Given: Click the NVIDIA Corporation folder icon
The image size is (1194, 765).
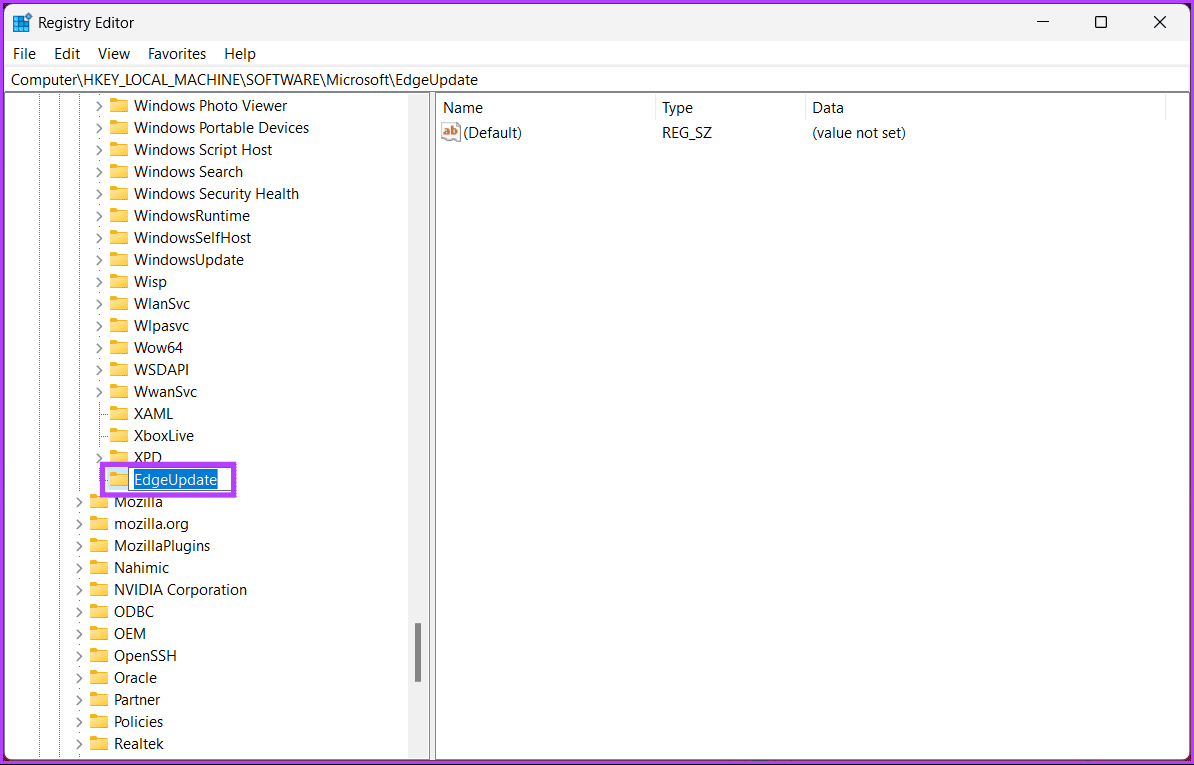Looking at the screenshot, I should (99, 590).
